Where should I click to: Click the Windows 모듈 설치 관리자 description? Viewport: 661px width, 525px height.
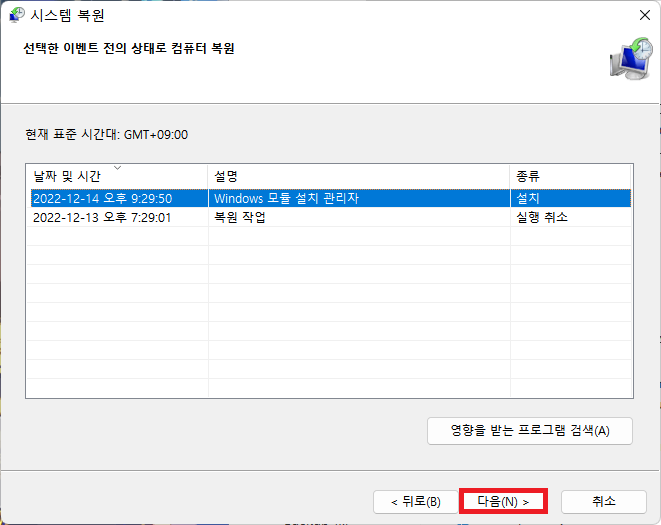[286, 198]
